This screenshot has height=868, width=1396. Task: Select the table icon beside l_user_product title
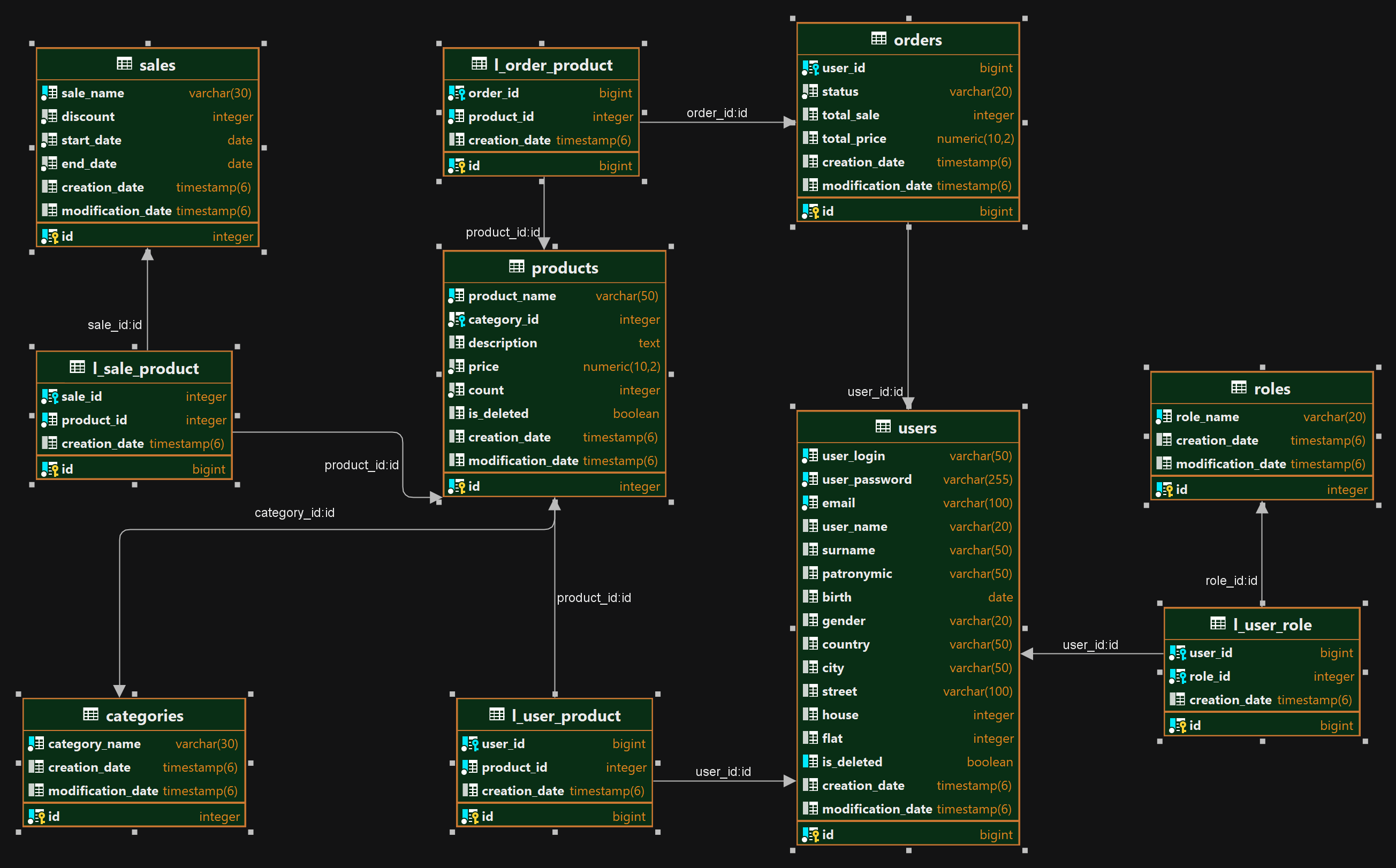tap(497, 714)
